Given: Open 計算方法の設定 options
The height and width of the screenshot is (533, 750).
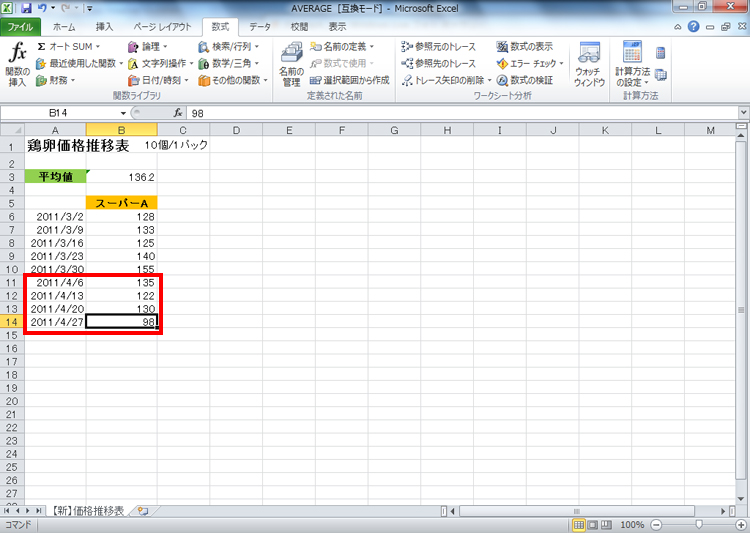Looking at the screenshot, I should pos(632,65).
